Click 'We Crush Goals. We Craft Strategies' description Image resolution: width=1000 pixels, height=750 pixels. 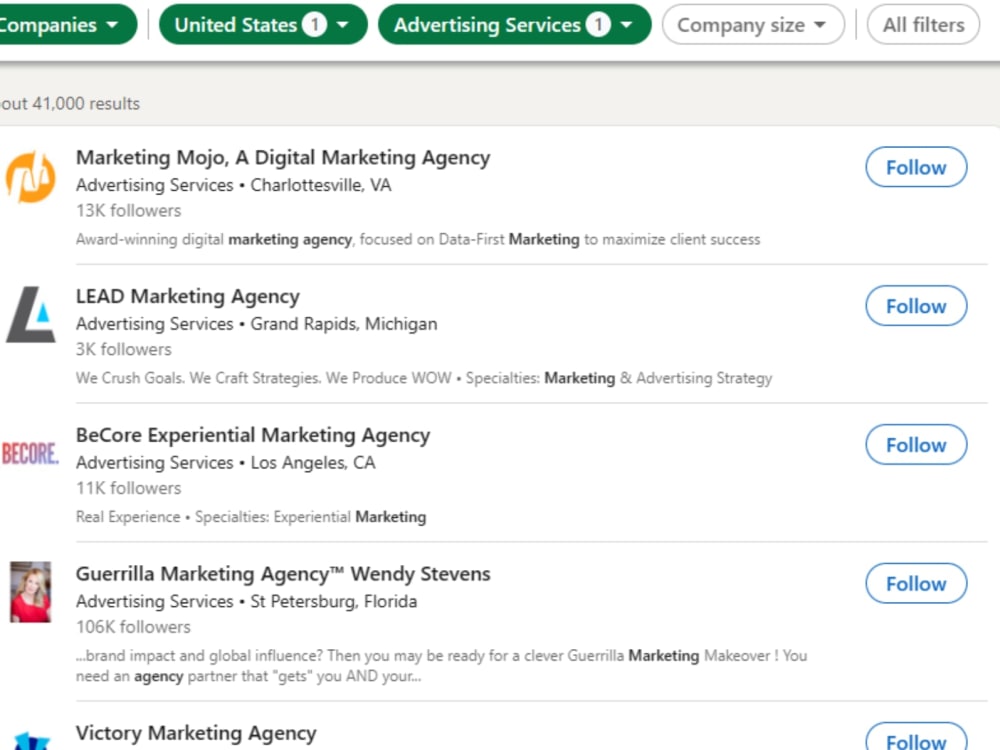point(423,378)
